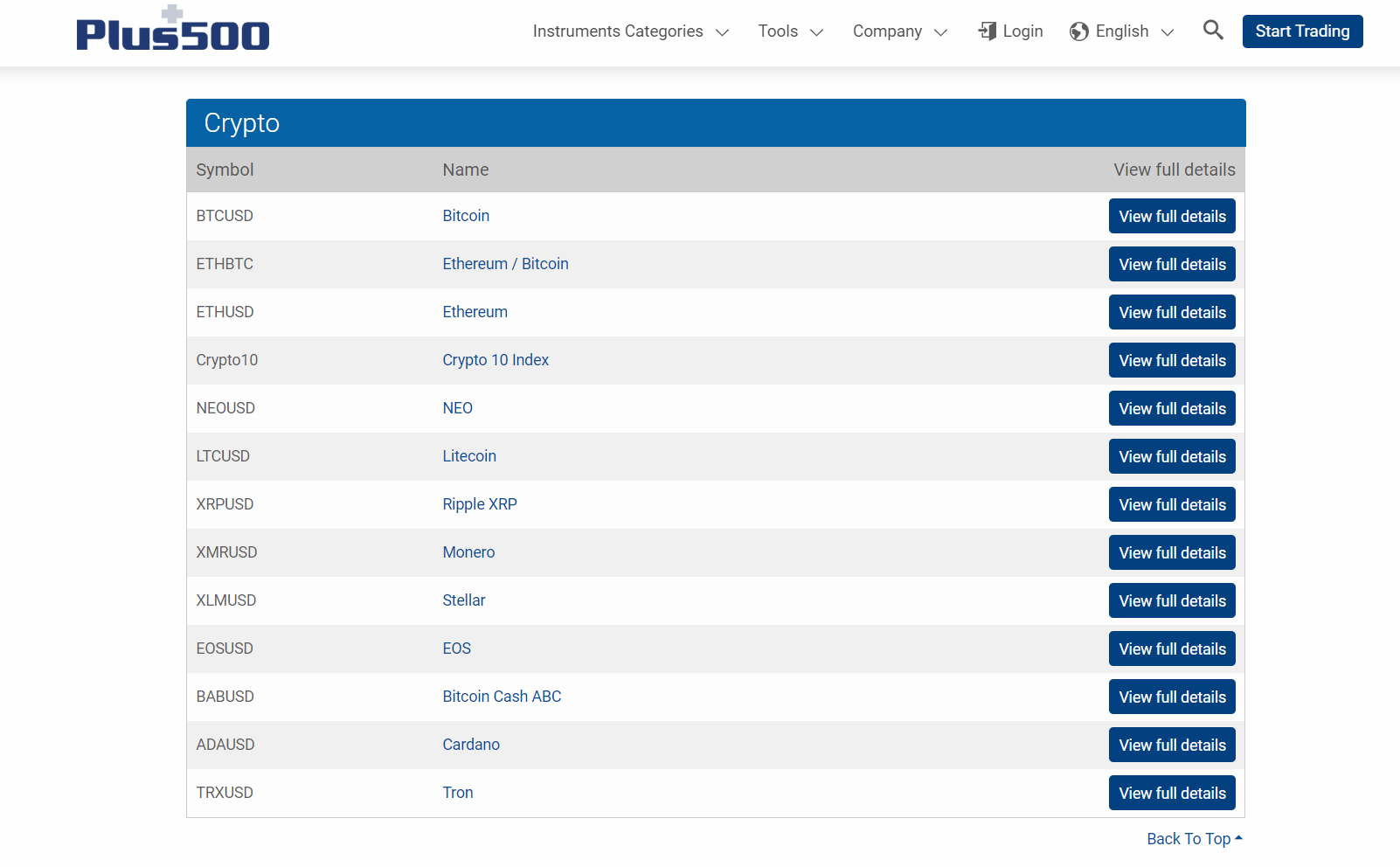Click the Crypto section heading

click(x=242, y=123)
